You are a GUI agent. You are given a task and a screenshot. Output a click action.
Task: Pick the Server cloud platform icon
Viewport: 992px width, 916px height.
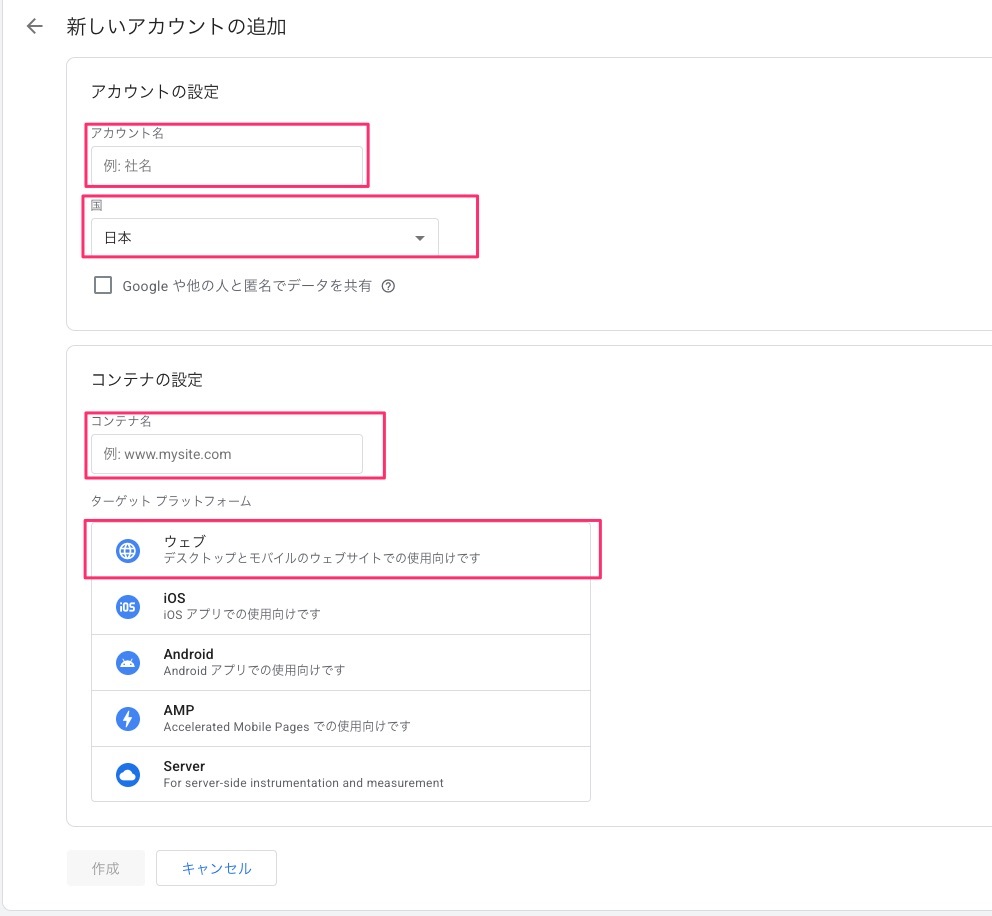pos(127,773)
